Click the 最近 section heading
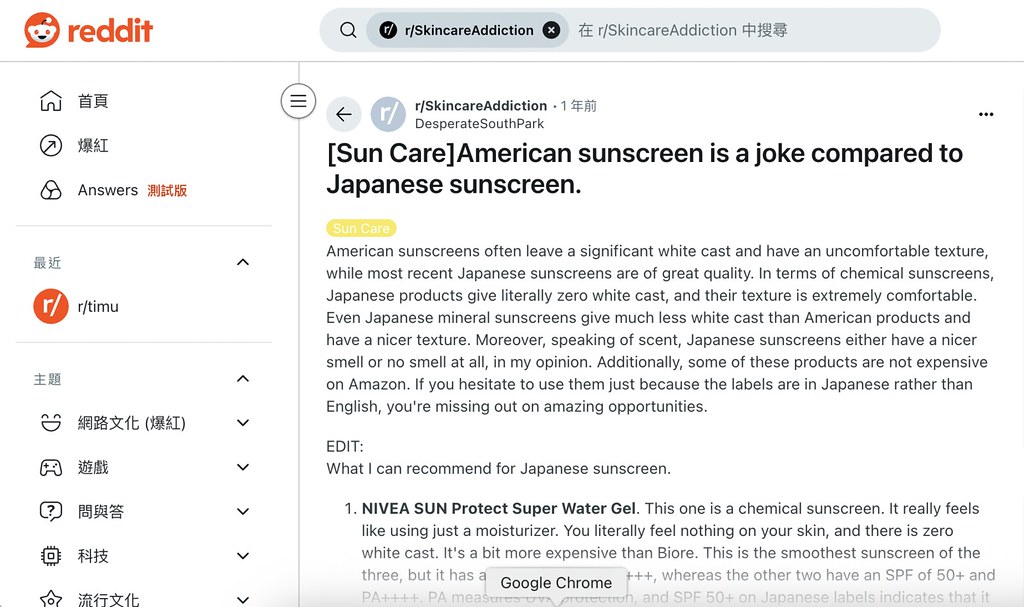The height and width of the screenshot is (607, 1024). 48,263
